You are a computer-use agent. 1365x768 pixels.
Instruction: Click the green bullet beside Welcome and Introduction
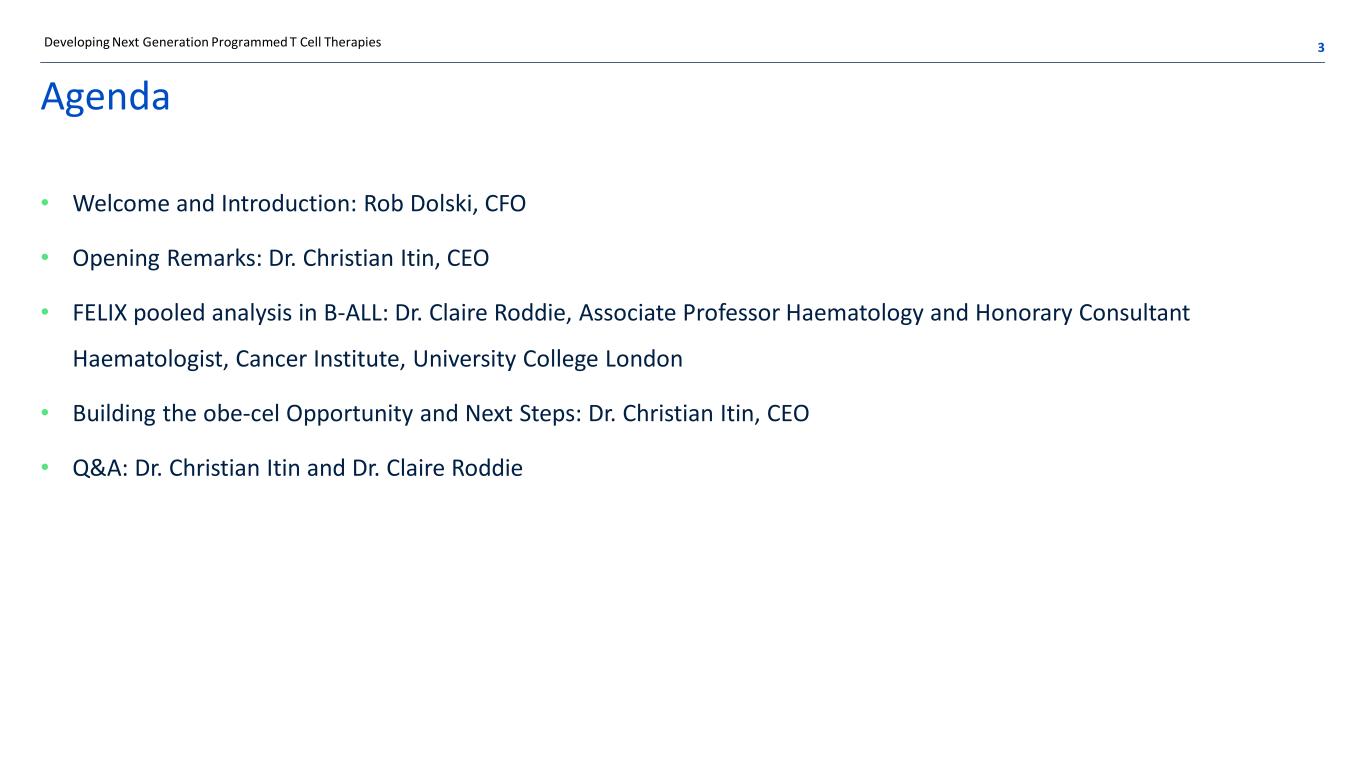click(x=45, y=204)
